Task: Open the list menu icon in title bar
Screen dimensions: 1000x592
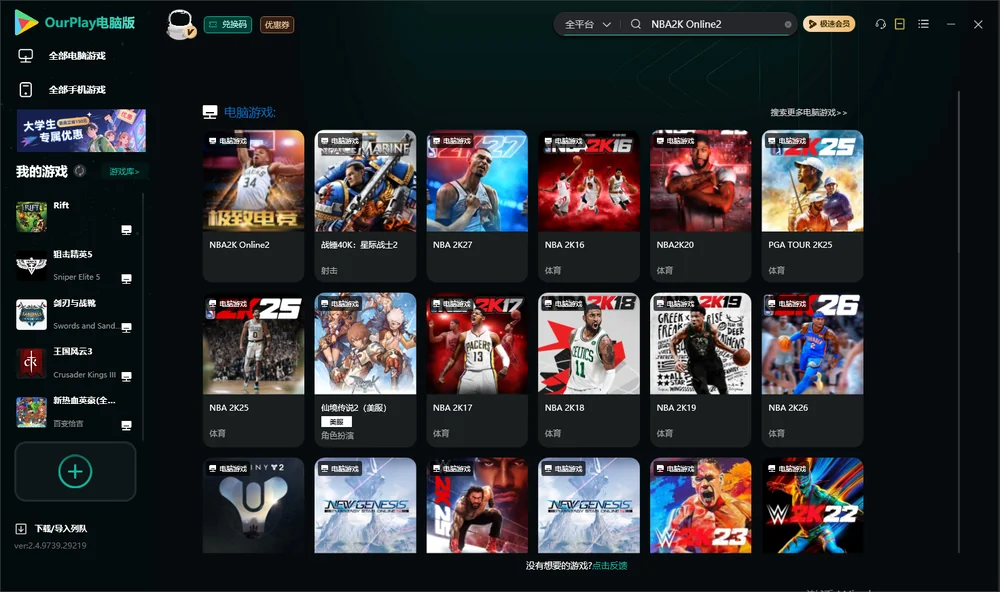Action: pyautogui.click(x=923, y=24)
